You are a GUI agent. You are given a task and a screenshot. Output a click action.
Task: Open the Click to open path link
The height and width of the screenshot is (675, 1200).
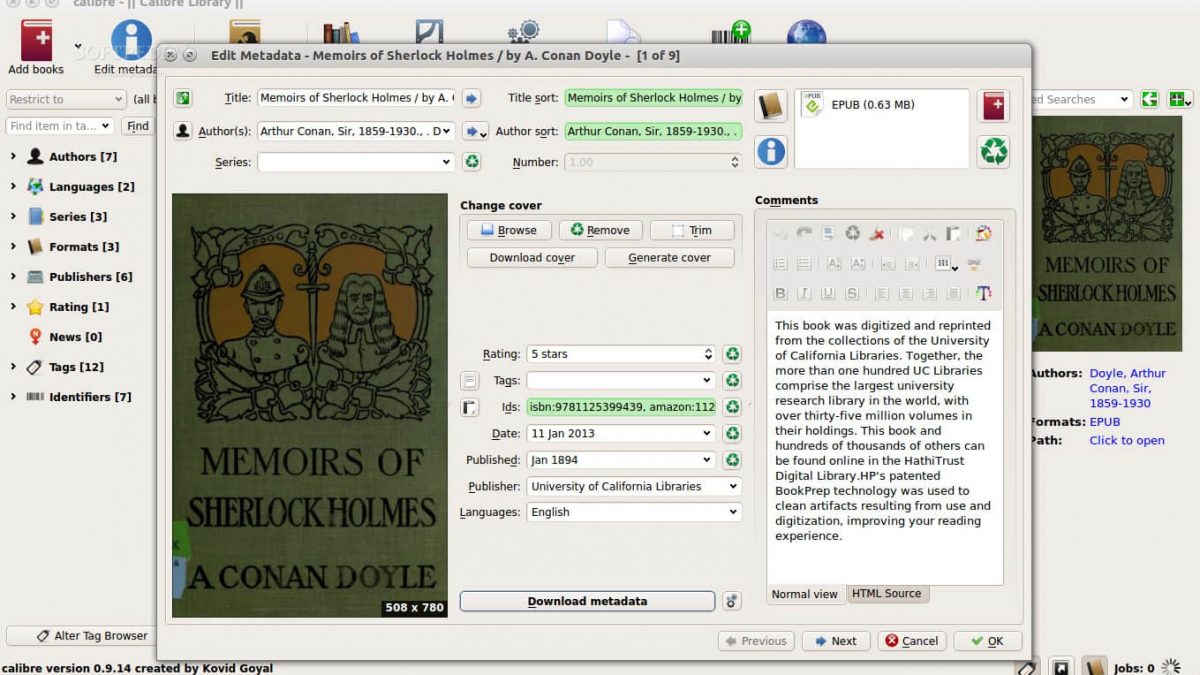[1127, 441]
